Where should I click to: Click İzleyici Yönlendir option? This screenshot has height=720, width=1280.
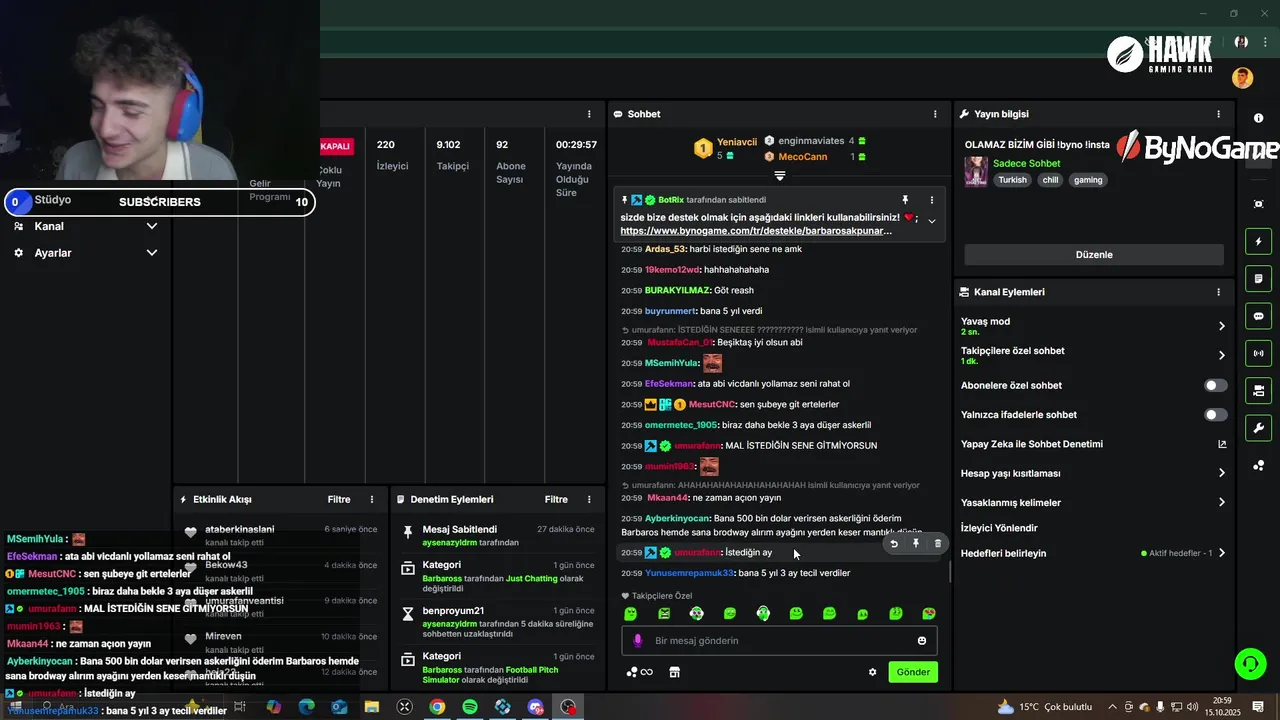pos(999,528)
